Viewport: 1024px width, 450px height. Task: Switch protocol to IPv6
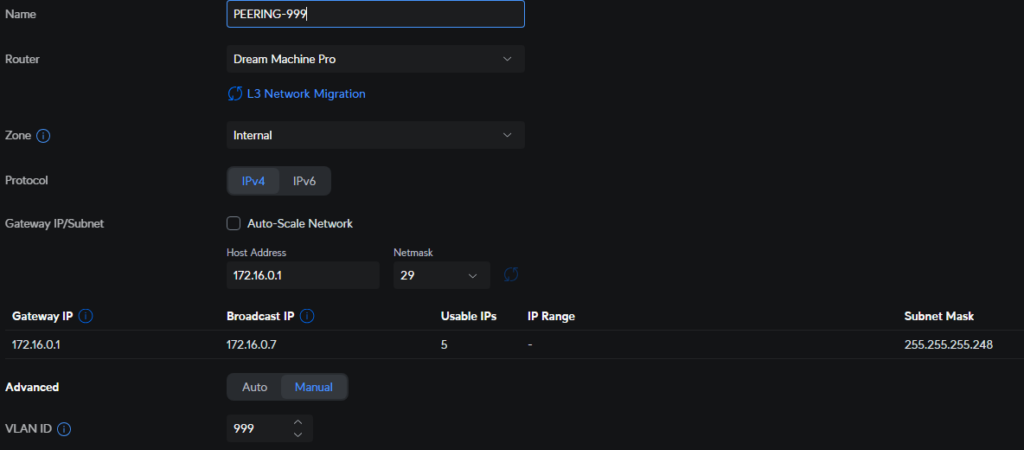pos(304,181)
